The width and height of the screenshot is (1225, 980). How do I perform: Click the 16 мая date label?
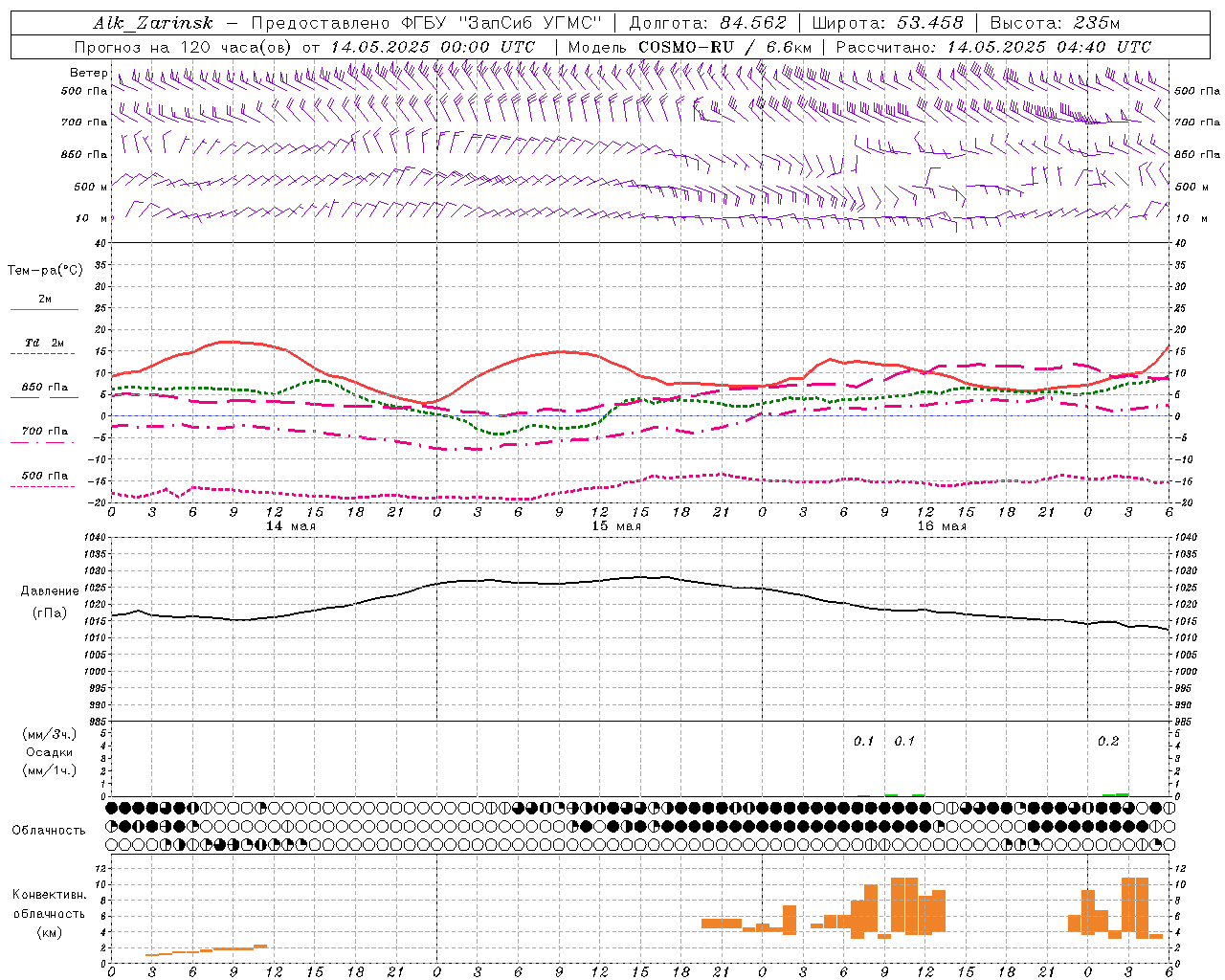click(942, 526)
